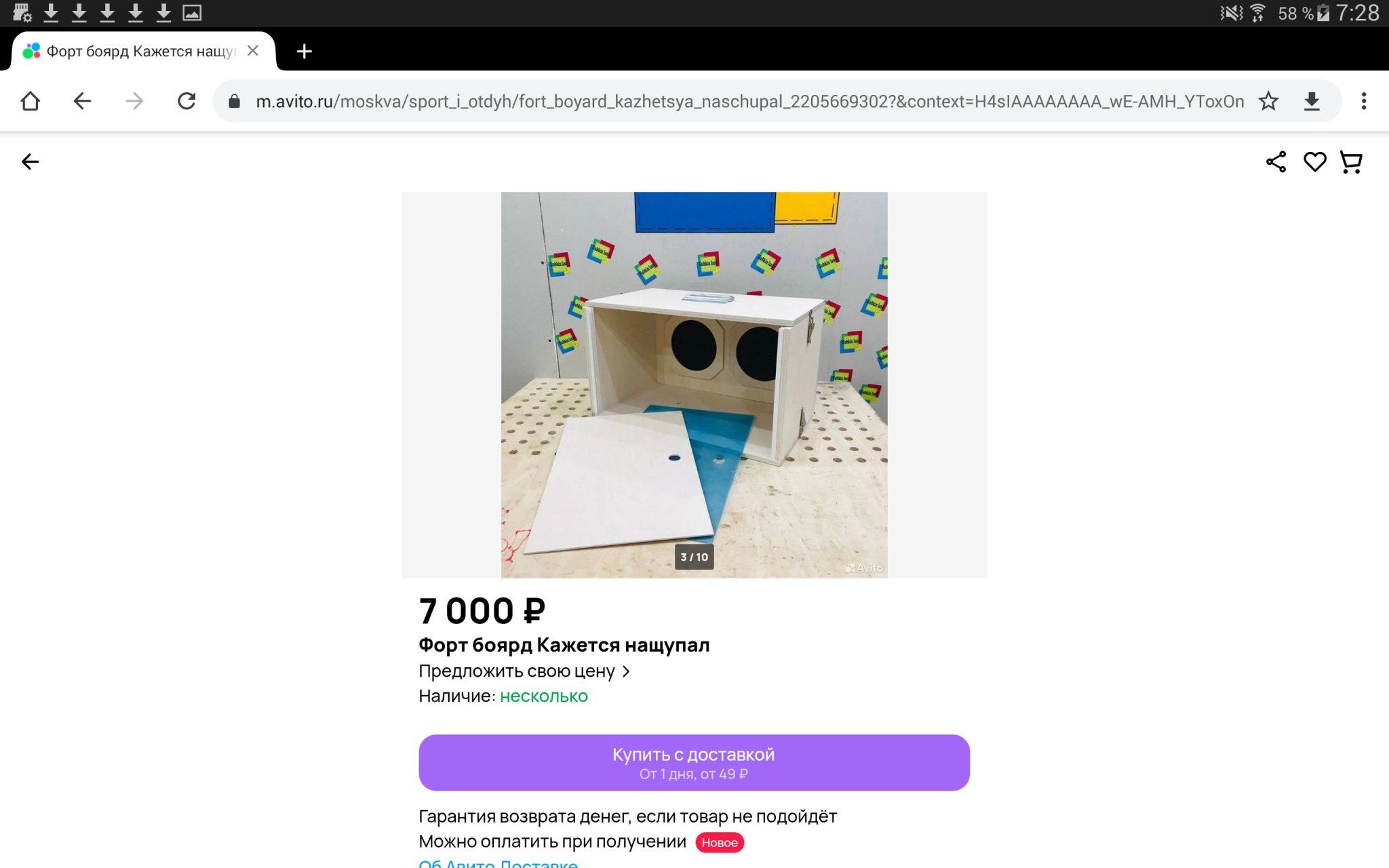This screenshot has height=868, width=1389.
Task: Open downloads from the address bar icon
Action: coord(1312,102)
